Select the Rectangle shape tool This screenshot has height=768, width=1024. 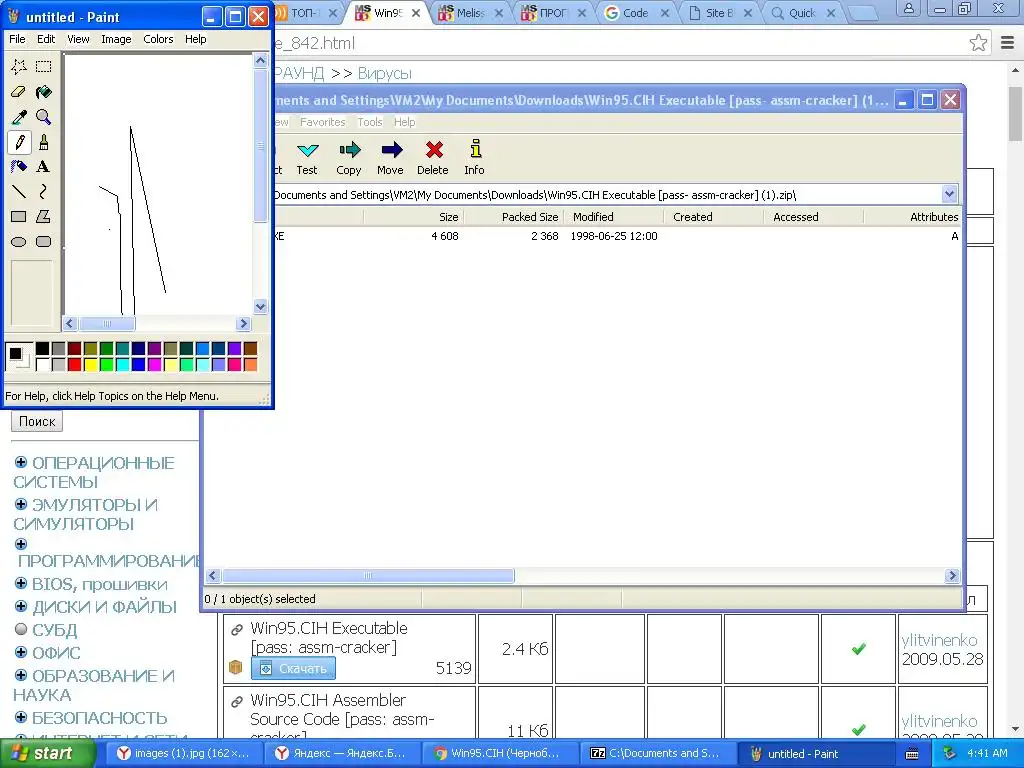(19, 216)
